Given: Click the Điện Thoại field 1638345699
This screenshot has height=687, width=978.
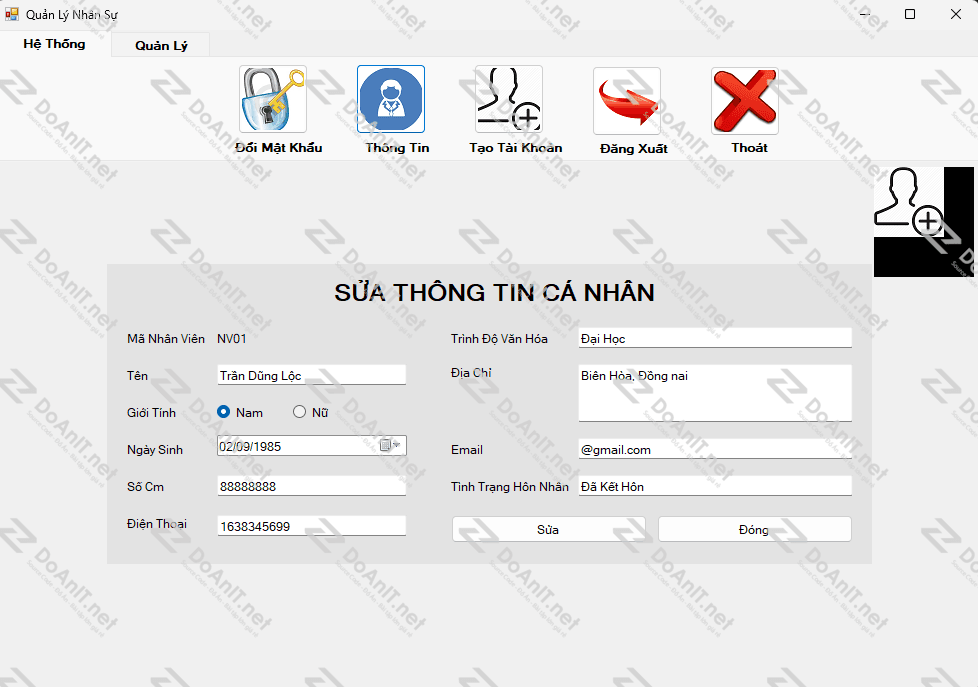Looking at the screenshot, I should [312, 526].
